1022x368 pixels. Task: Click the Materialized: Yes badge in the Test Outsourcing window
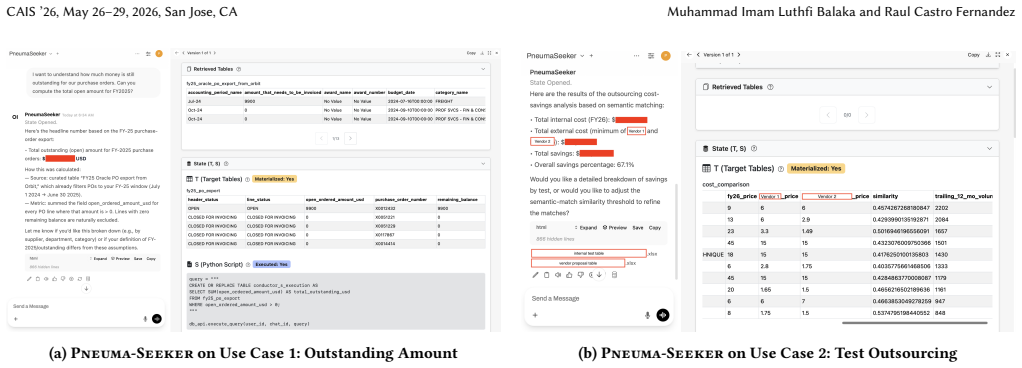click(815, 168)
